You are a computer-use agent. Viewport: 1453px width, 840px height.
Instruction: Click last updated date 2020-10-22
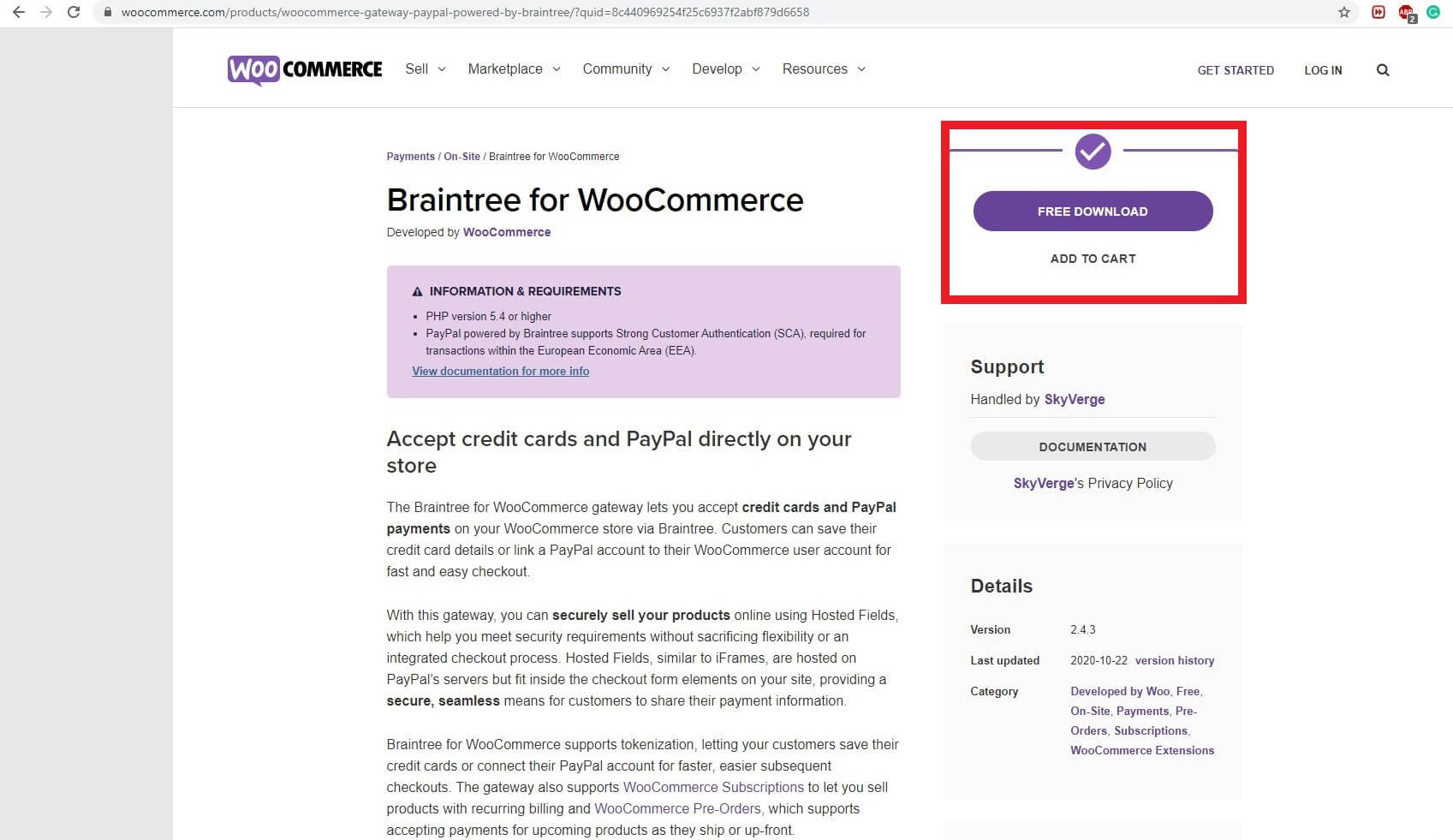(1099, 660)
